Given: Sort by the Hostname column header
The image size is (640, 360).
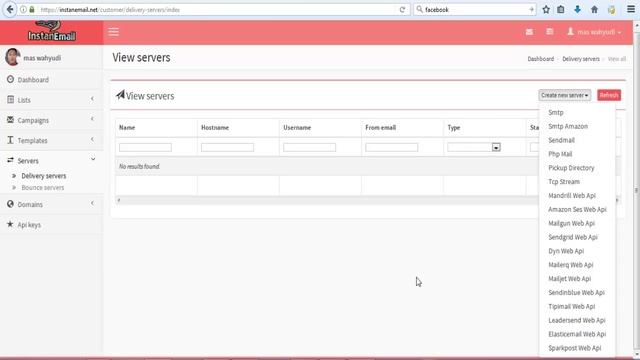Looking at the screenshot, I should pos(215,128).
